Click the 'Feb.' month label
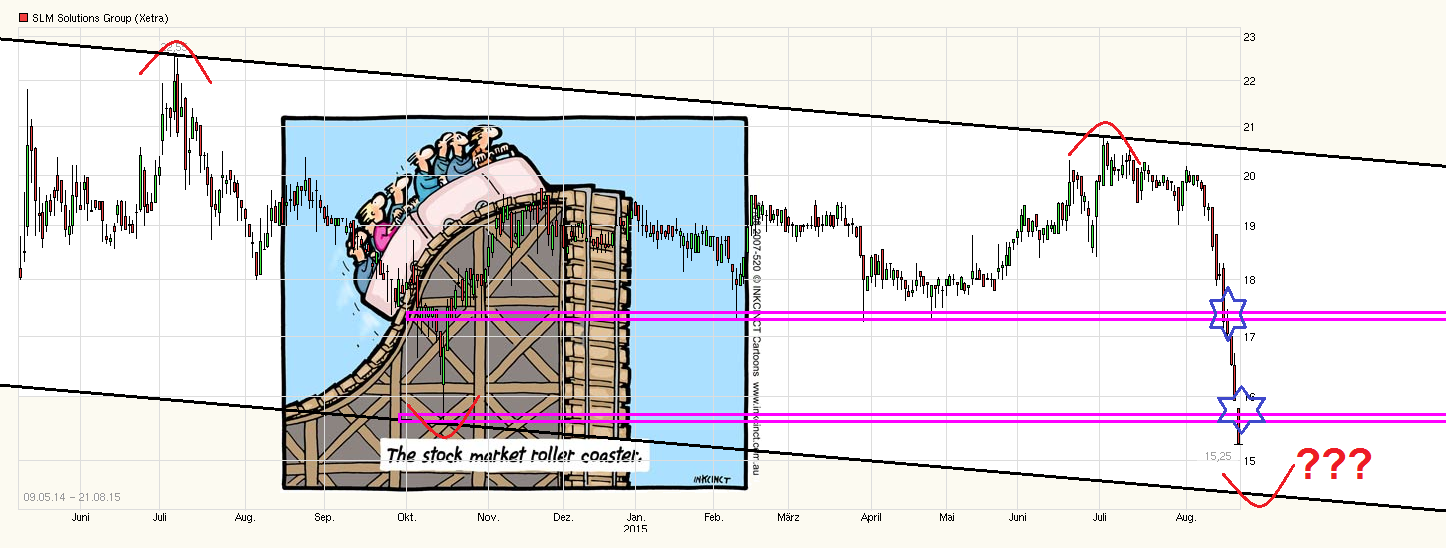 click(x=713, y=518)
